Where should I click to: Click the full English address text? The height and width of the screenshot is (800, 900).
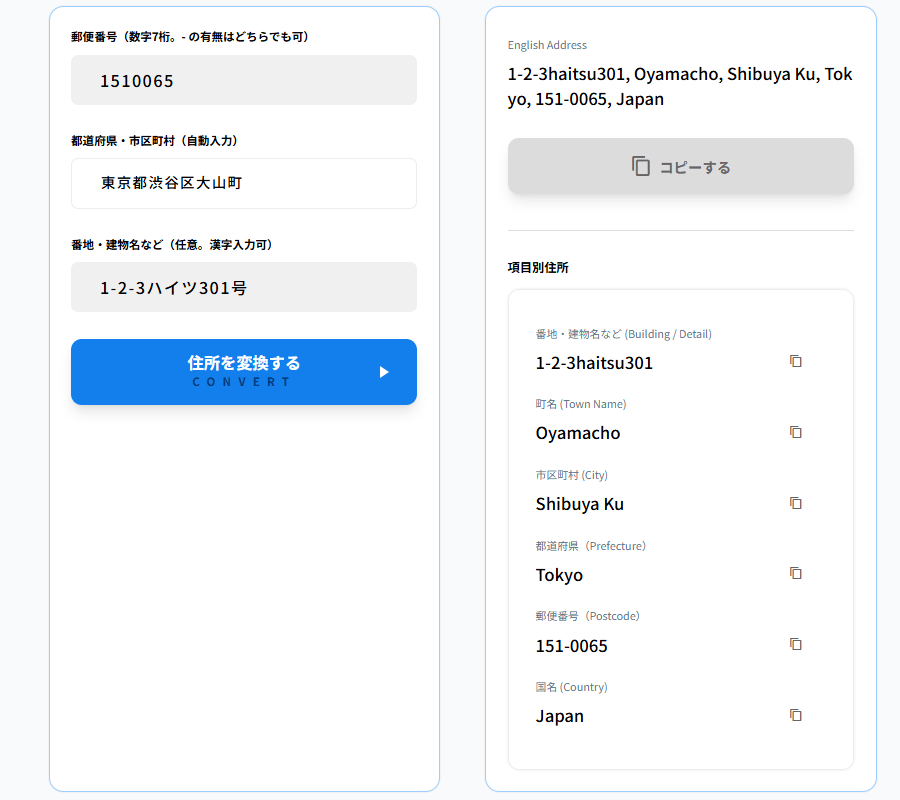pos(680,87)
